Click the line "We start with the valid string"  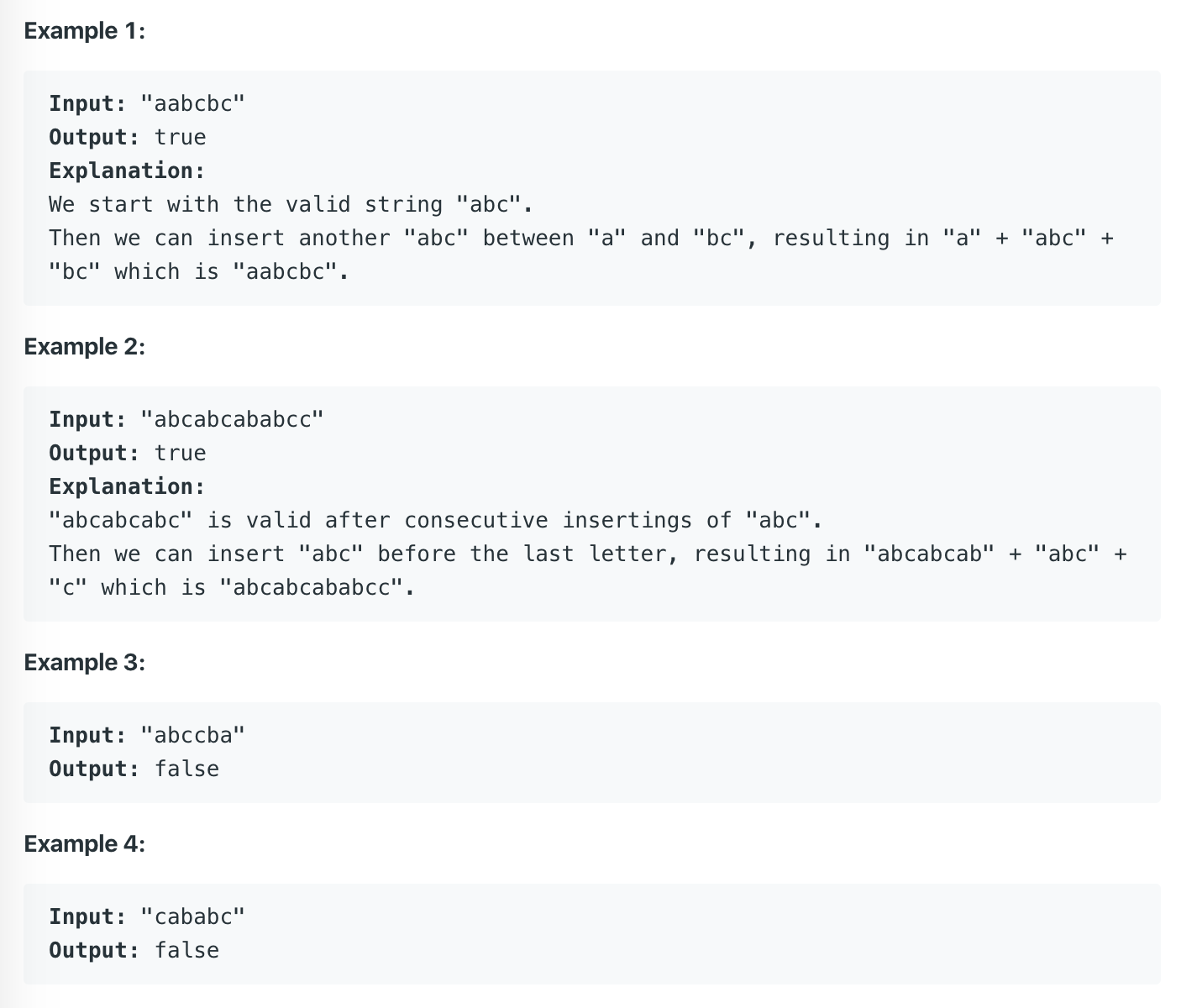291,205
